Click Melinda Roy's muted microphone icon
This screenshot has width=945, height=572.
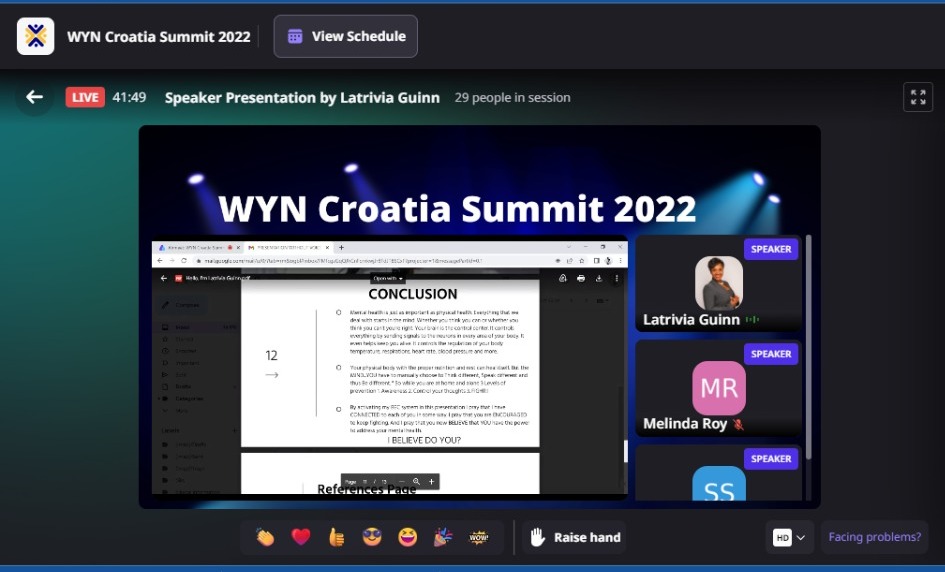738,424
